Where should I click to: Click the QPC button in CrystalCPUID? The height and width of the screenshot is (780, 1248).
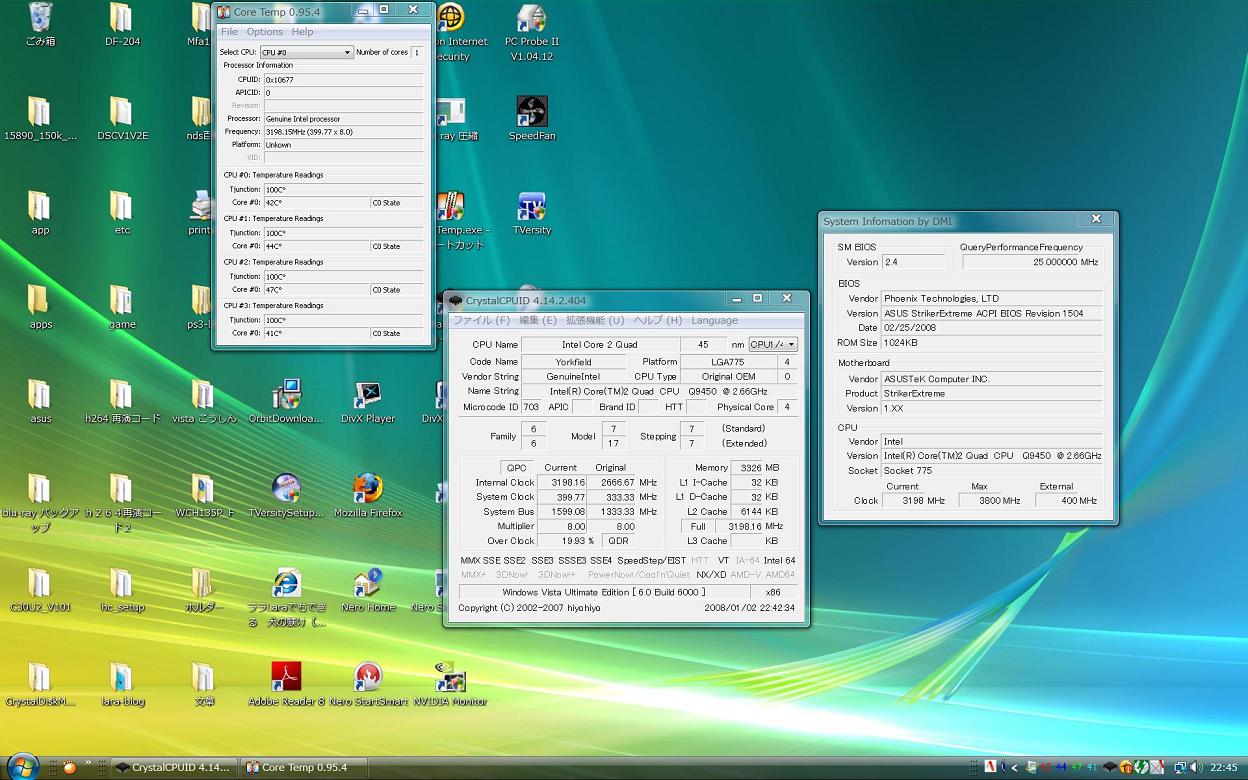pyautogui.click(x=516, y=467)
